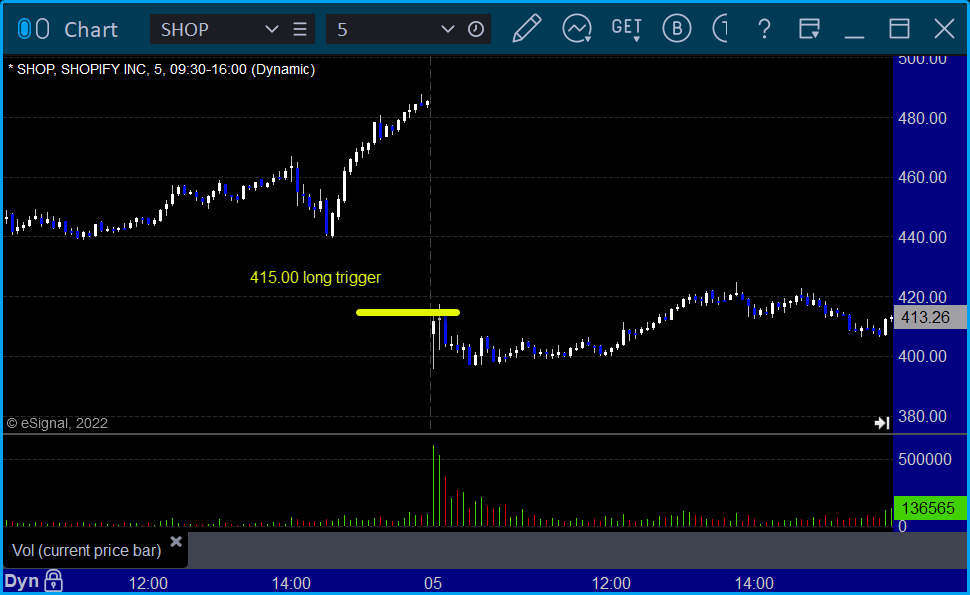Expand the interval dropdown arrow

pyautogui.click(x=447, y=29)
